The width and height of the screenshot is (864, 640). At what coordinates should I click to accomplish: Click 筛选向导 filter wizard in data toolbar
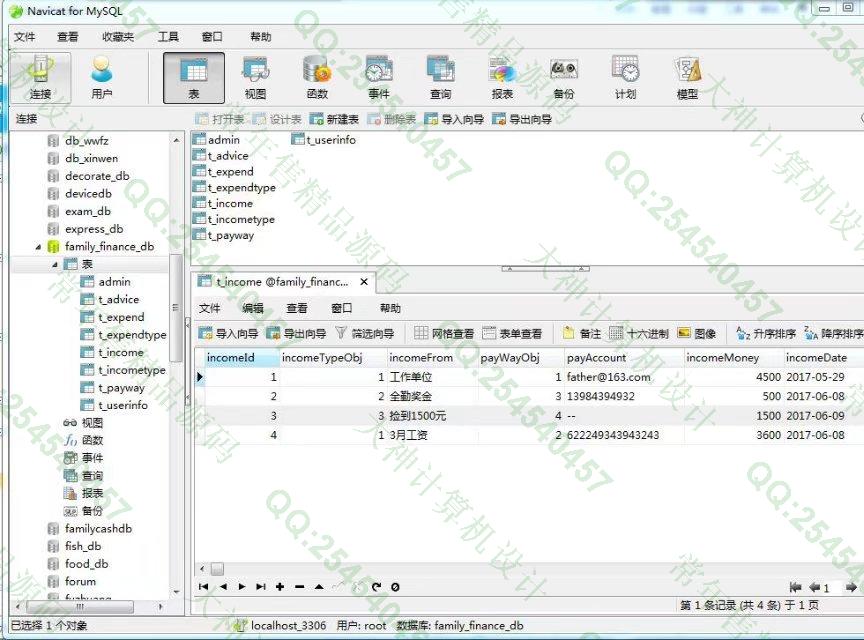coord(365,334)
